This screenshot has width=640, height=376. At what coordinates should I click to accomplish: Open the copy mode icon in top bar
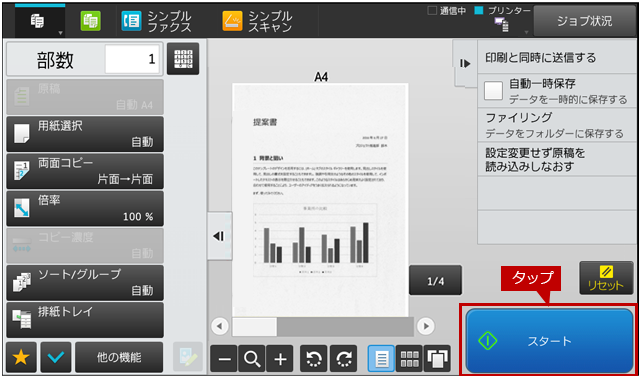pos(40,21)
